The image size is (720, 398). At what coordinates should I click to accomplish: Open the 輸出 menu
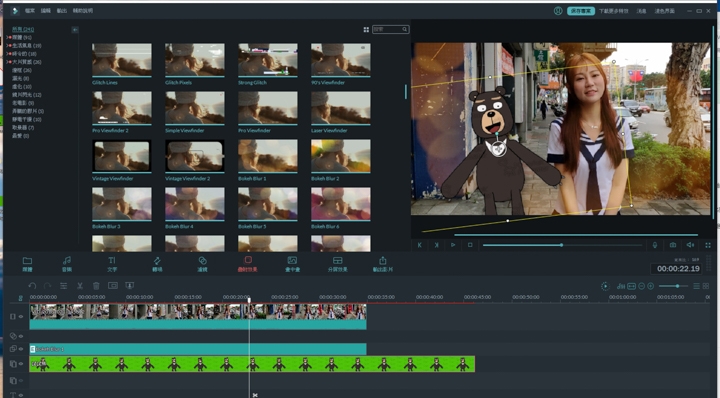62,11
